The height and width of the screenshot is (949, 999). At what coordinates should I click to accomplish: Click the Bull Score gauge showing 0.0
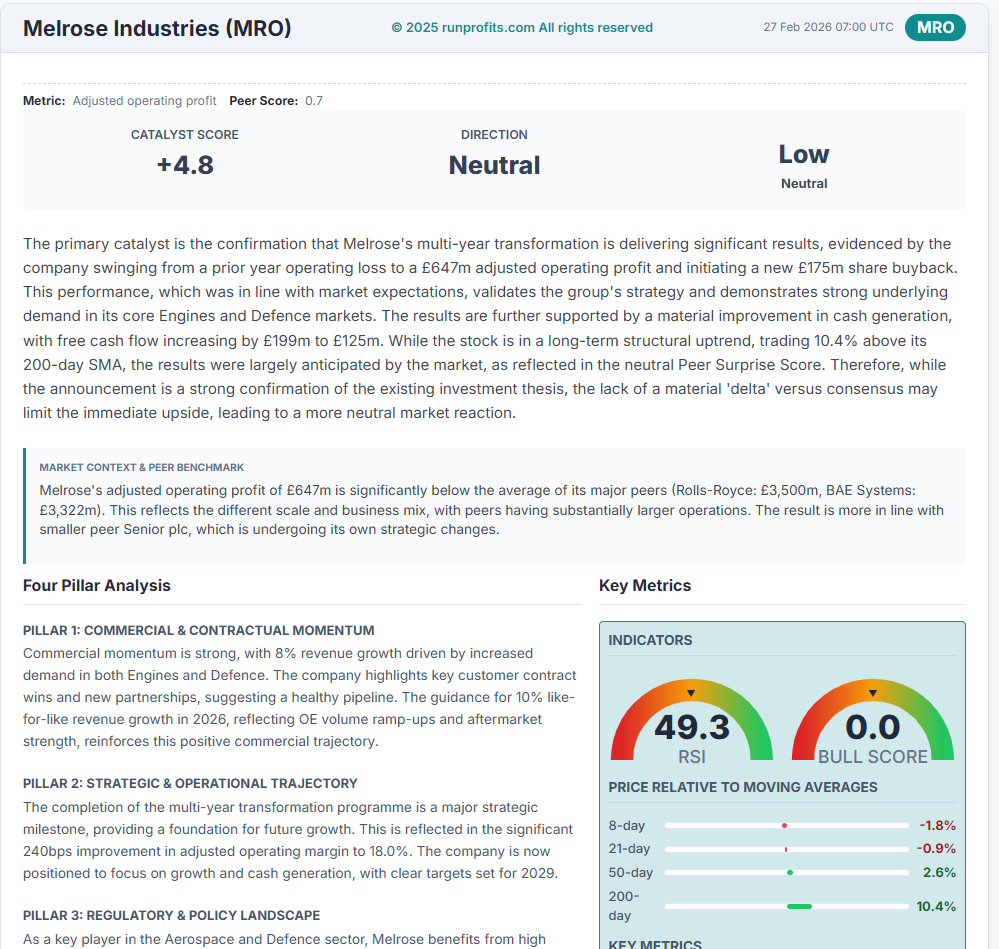872,722
